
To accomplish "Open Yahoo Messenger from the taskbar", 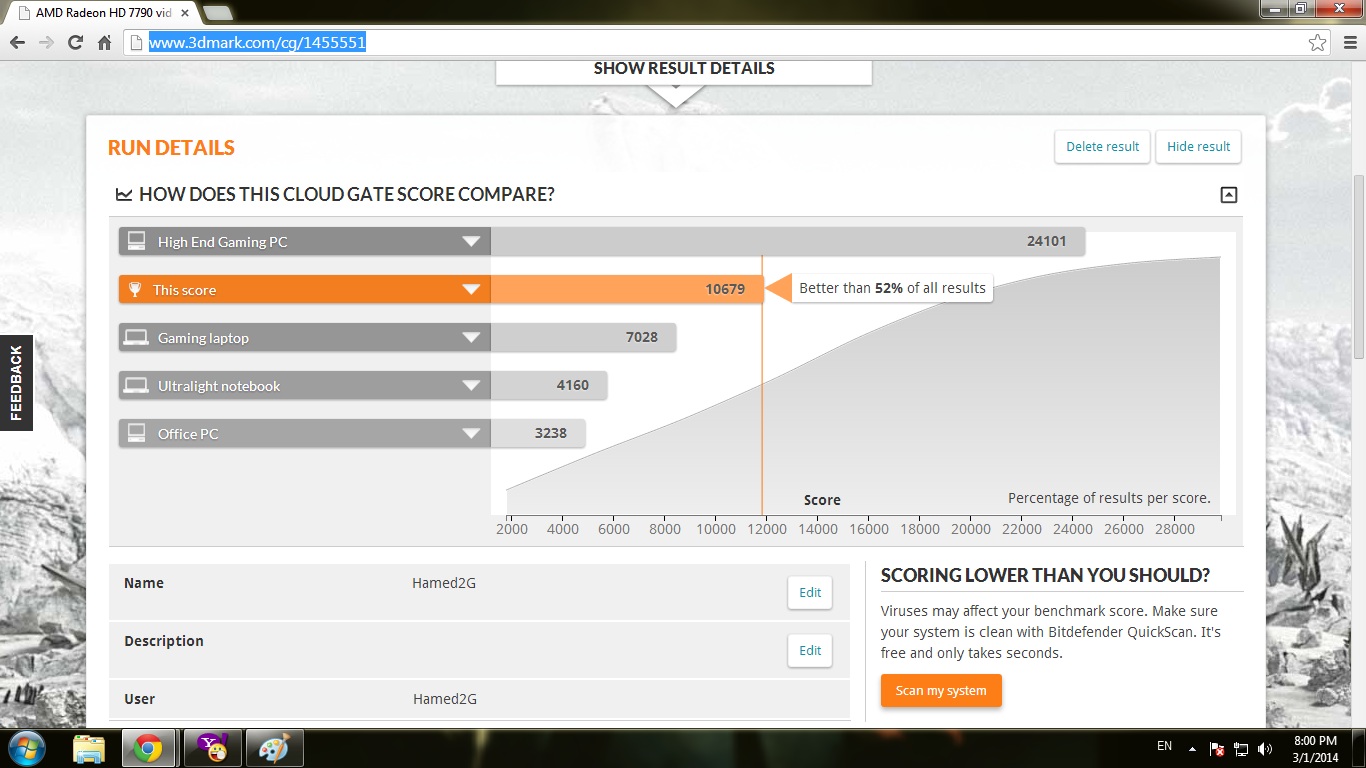I will (212, 748).
